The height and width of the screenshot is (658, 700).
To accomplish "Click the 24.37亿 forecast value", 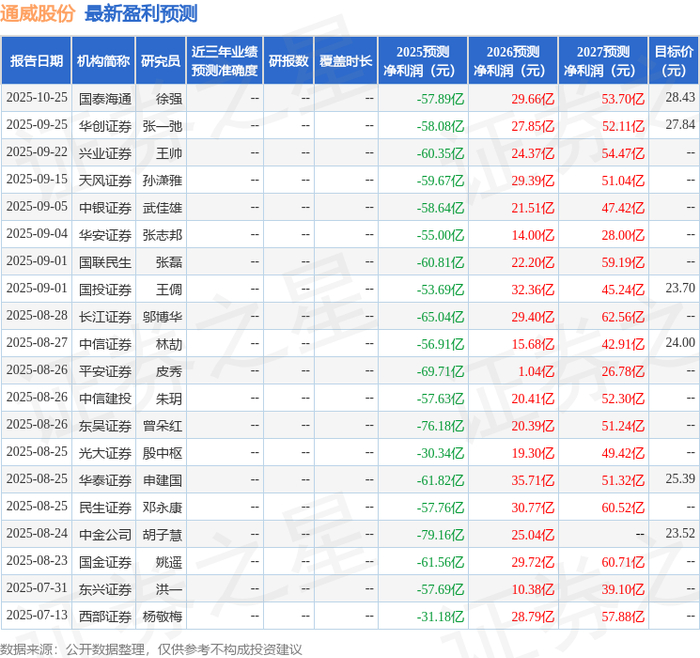I will pos(533,154).
